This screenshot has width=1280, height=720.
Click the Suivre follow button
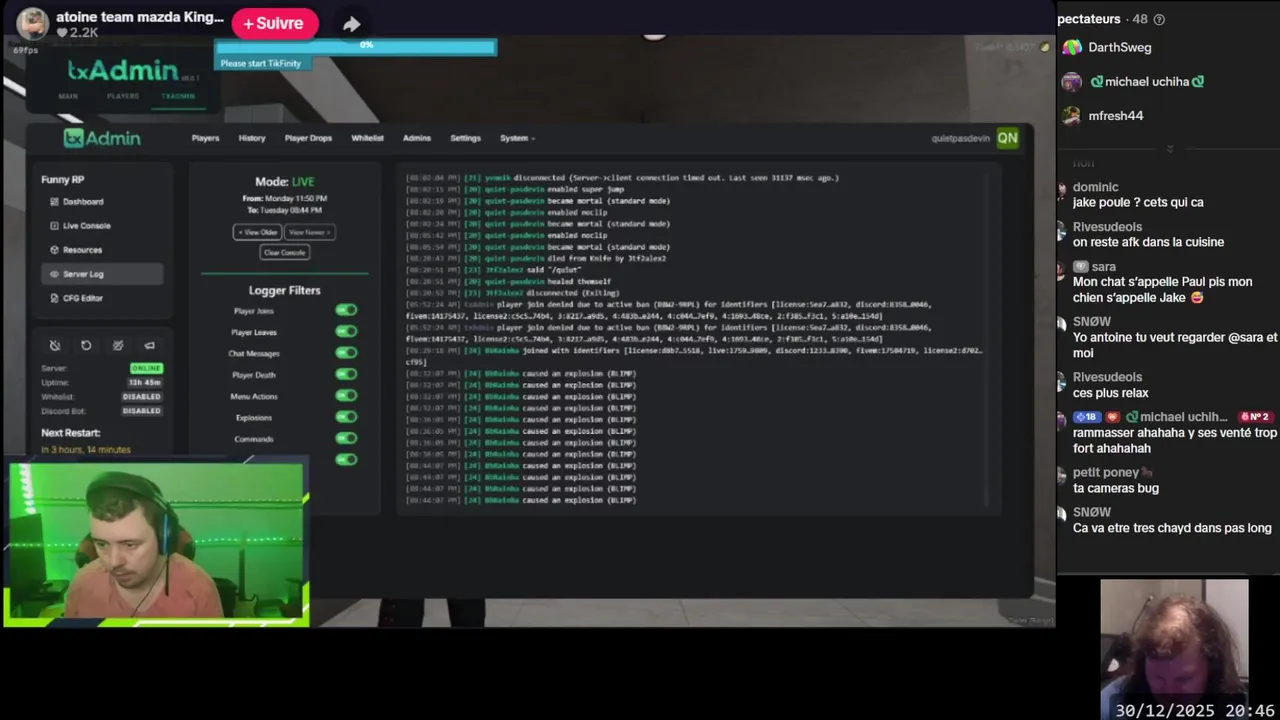274,23
